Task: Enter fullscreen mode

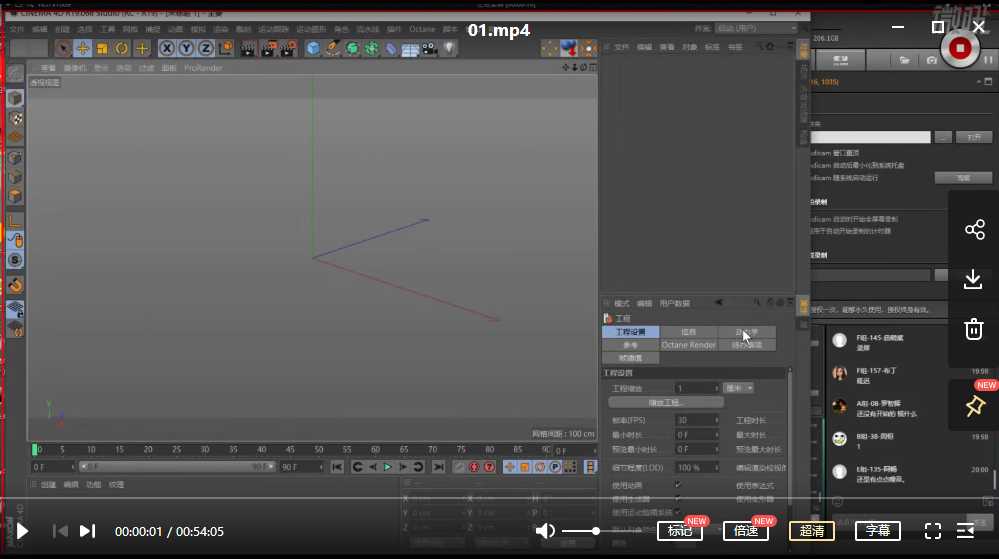Action: click(932, 531)
